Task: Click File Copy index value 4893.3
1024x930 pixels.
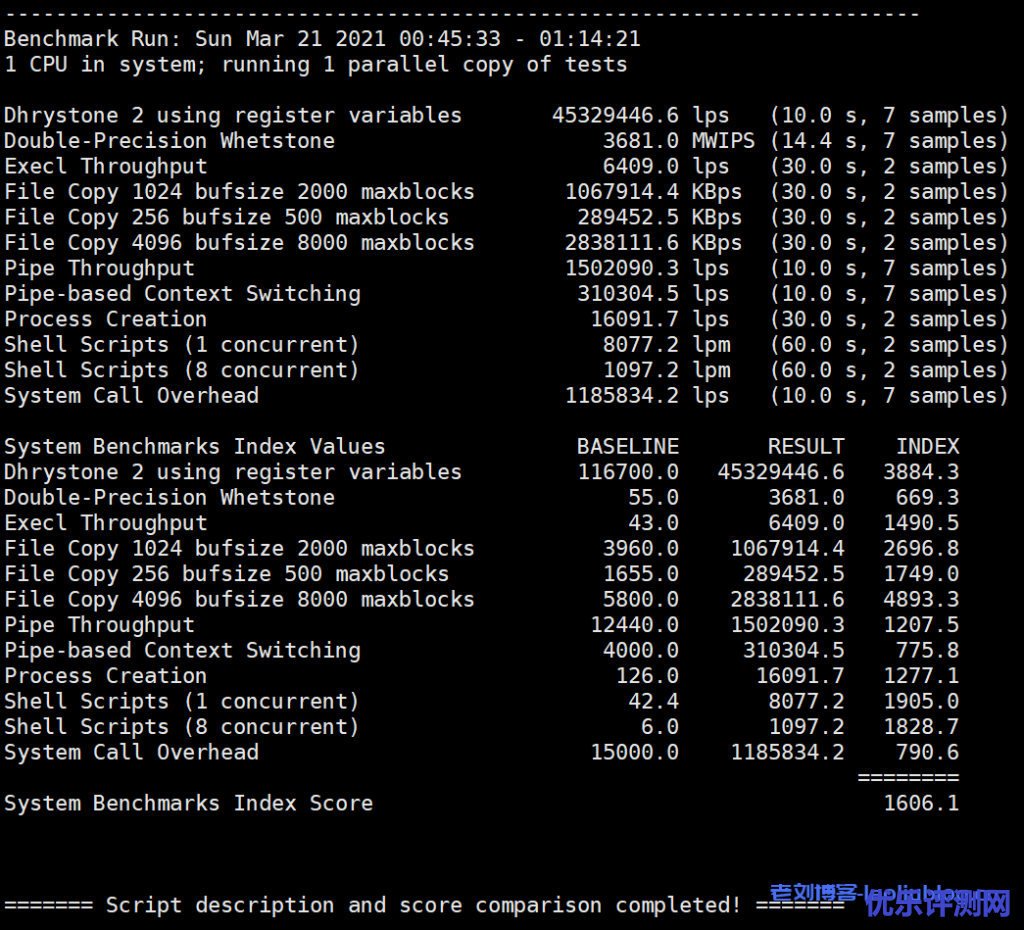Action: tap(921, 600)
